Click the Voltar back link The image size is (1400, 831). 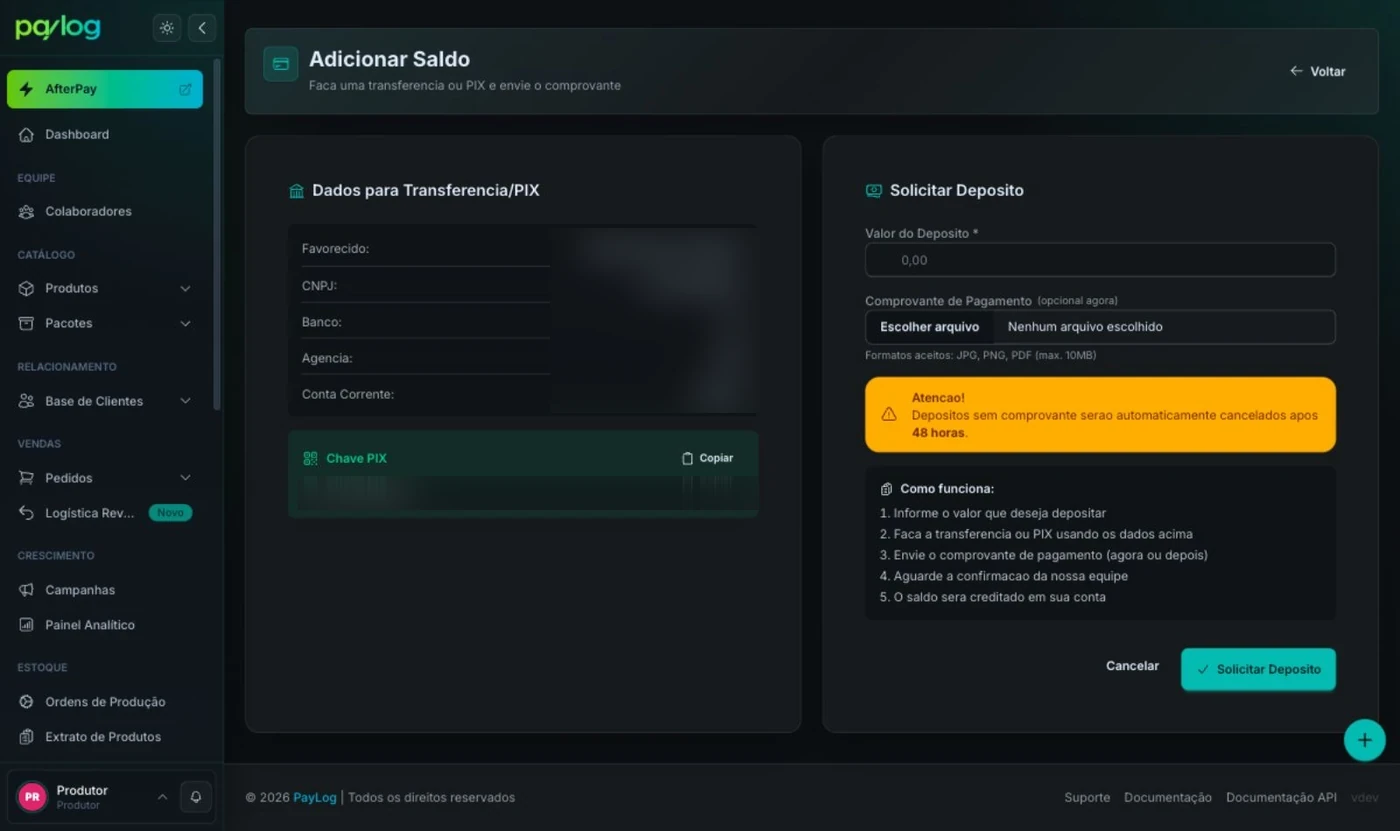(x=1318, y=71)
